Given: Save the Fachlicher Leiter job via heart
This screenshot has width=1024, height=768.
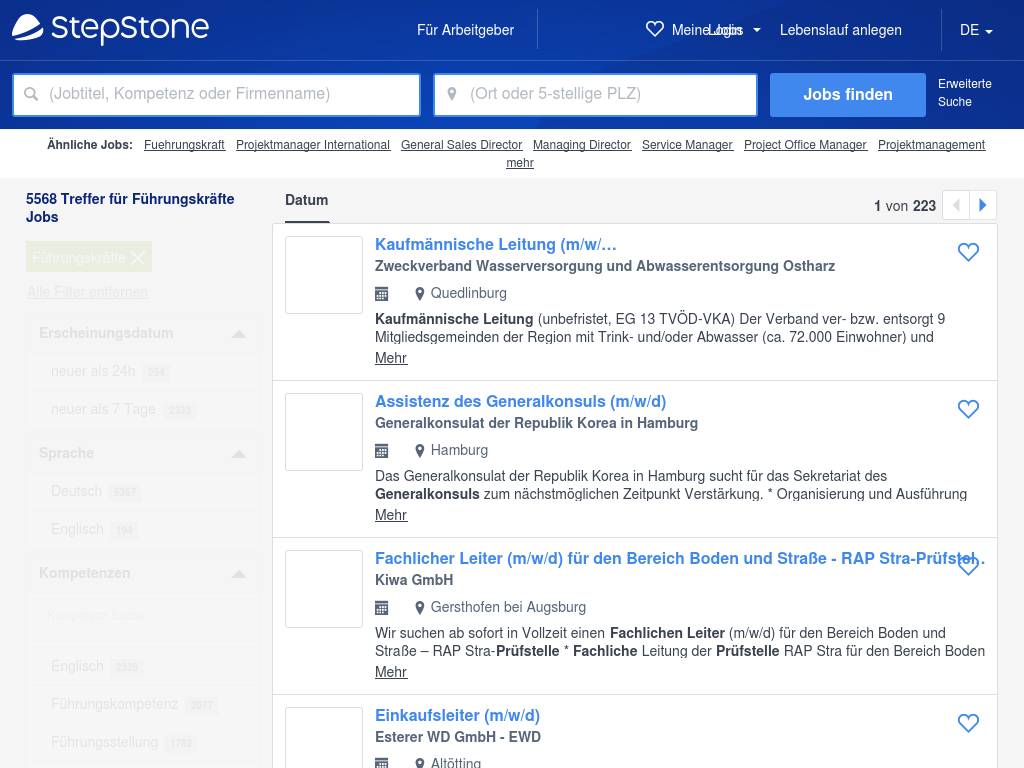Looking at the screenshot, I should (968, 566).
